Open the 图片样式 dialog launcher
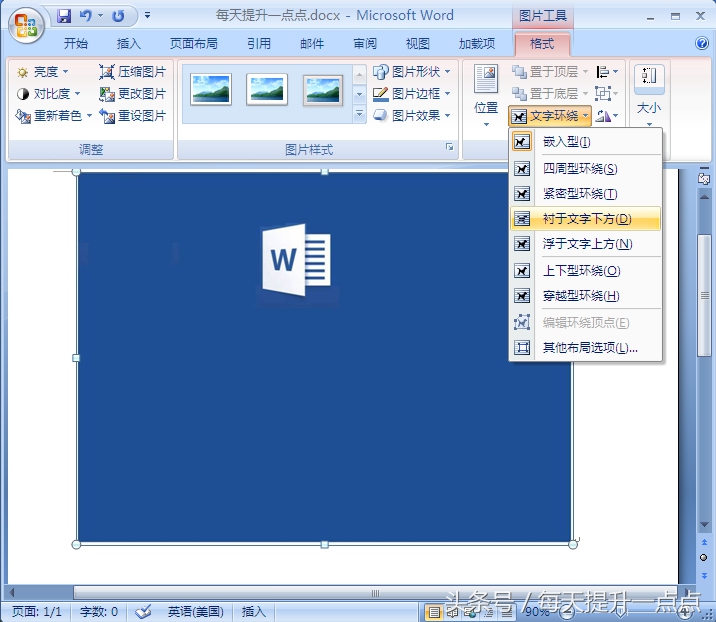The height and width of the screenshot is (622, 716). click(x=450, y=147)
